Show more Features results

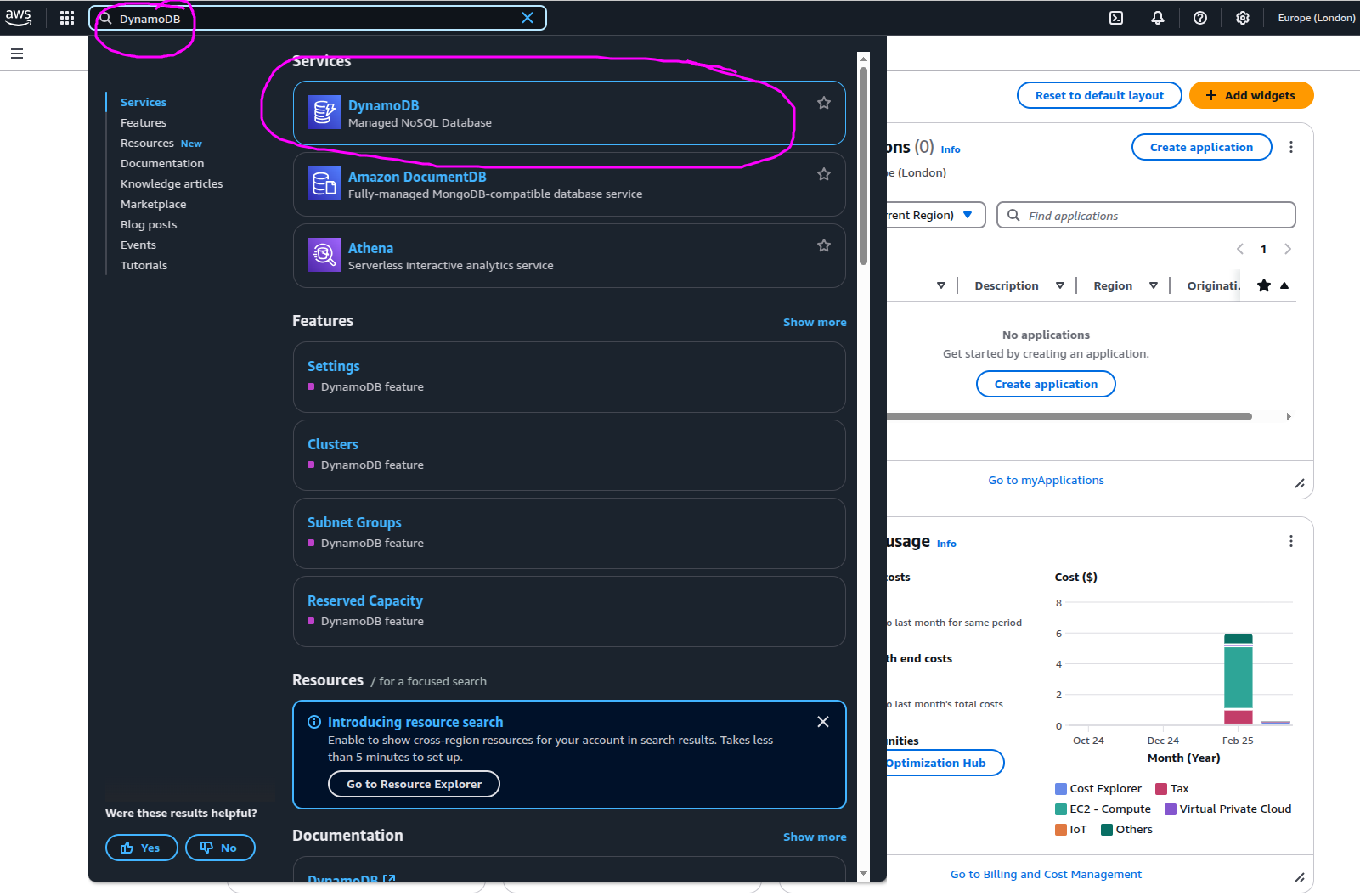click(814, 323)
